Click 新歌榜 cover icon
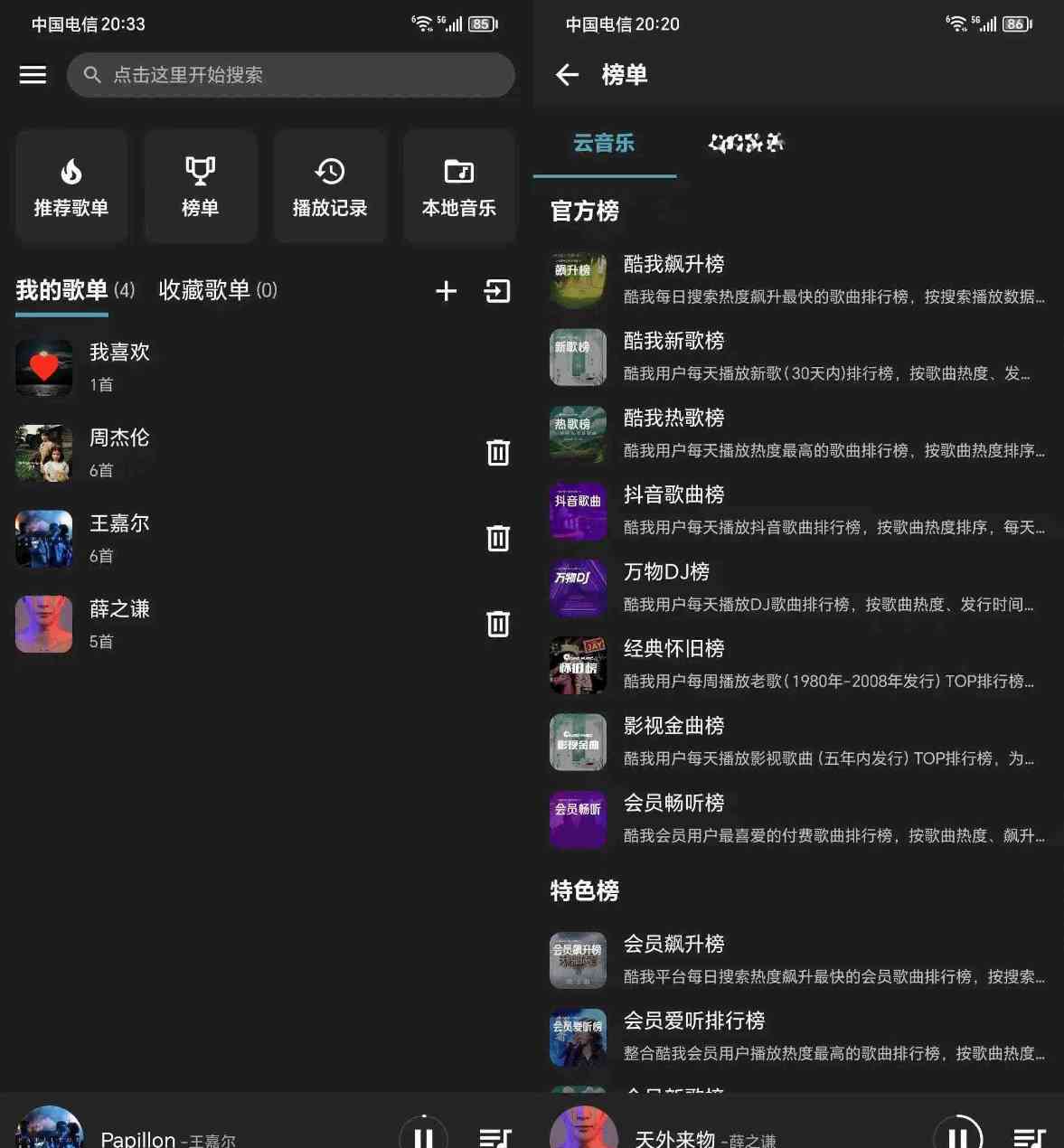1064x1148 pixels. tap(578, 357)
